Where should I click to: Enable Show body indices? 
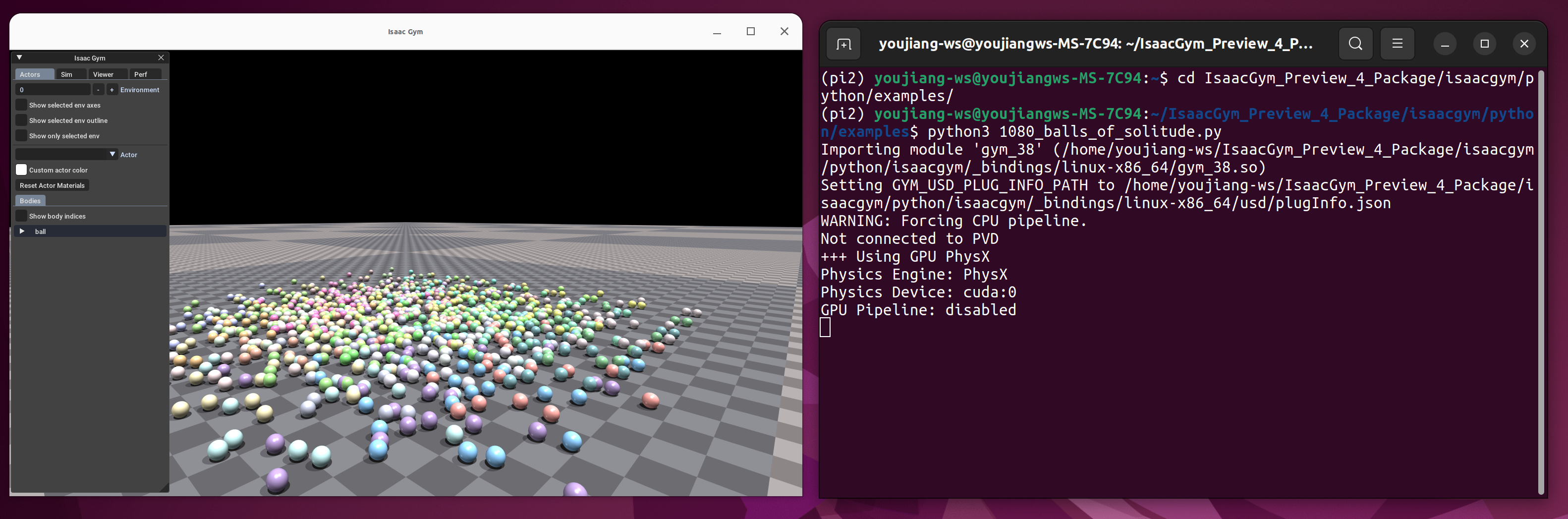coord(21,216)
